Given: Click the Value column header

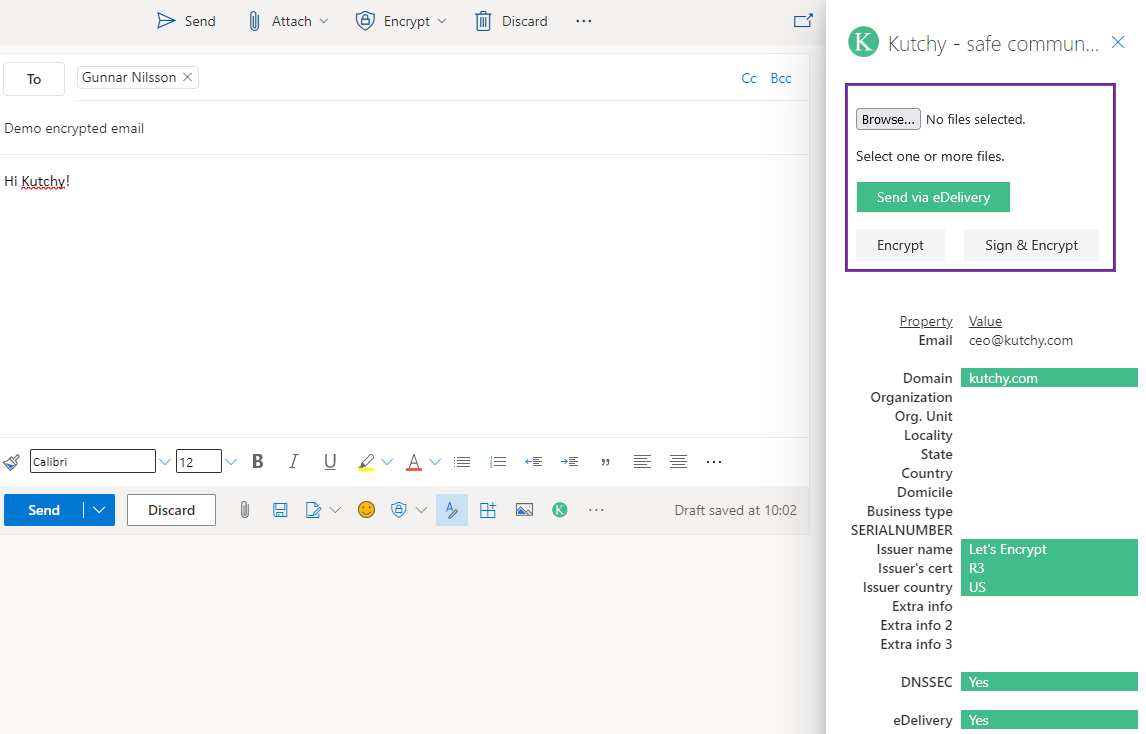Looking at the screenshot, I should click(x=985, y=321).
